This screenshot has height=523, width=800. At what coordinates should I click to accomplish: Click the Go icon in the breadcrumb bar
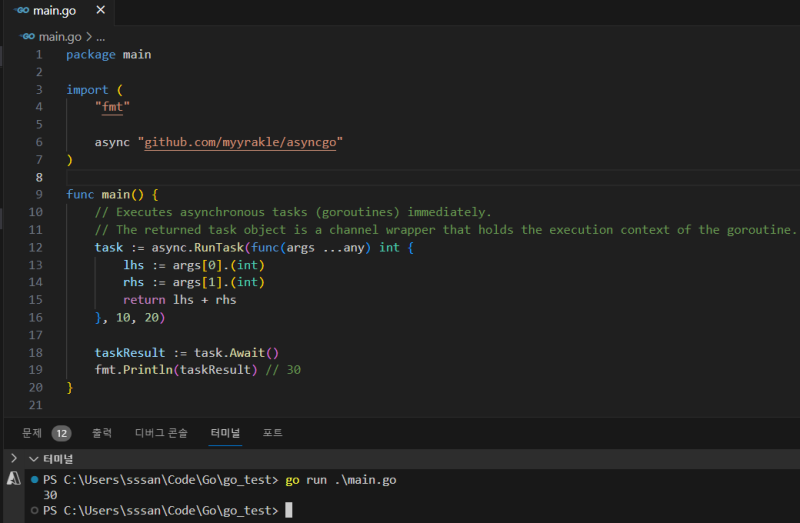coord(28,36)
